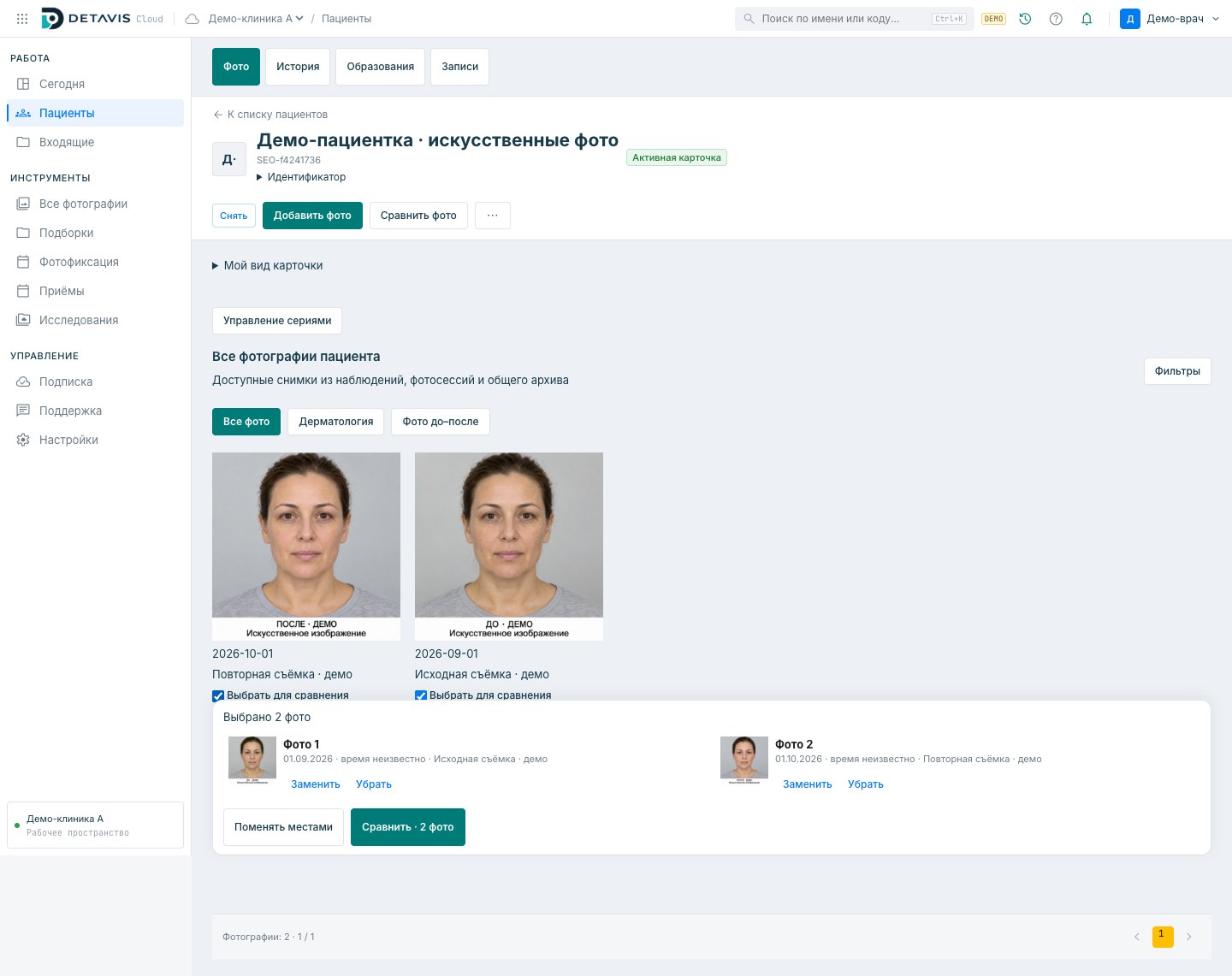Viewport: 1232px width, 976px height.
Task: Open Сегодня in the sidebar
Action: click(95, 84)
